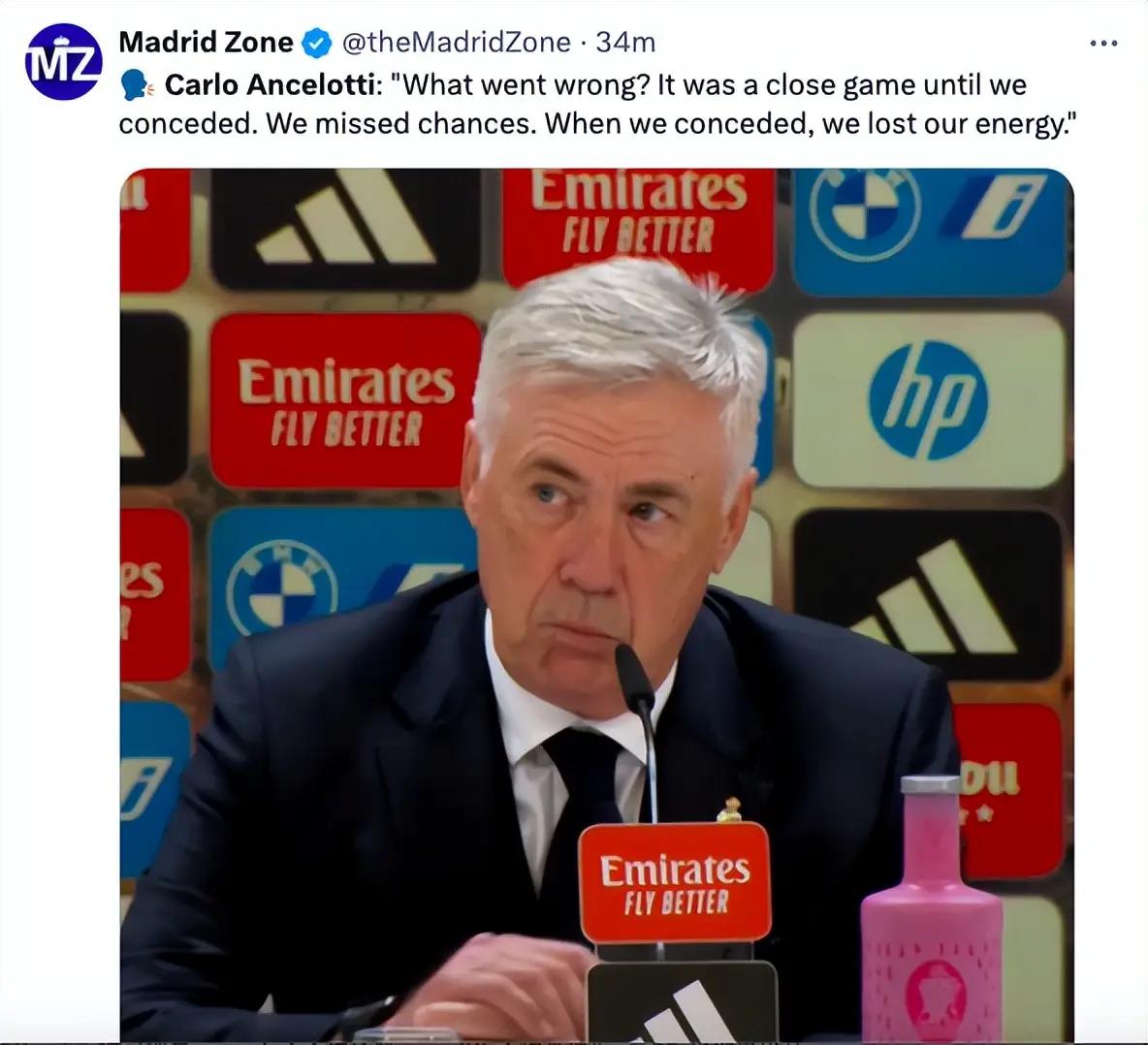
Task: Click the Emirates Fly Better desk sign
Action: click(x=674, y=883)
